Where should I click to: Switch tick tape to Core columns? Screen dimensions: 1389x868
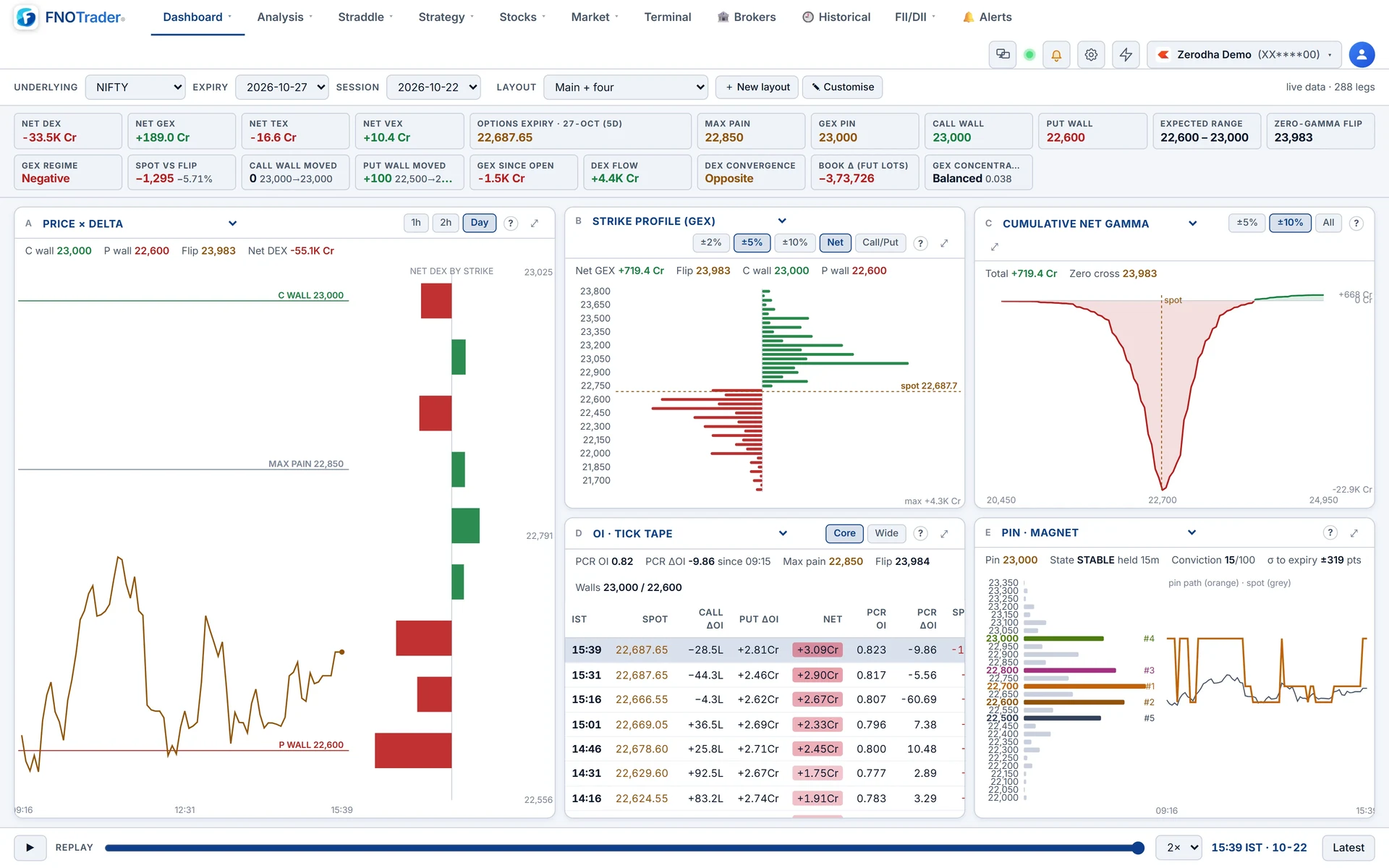(x=844, y=534)
